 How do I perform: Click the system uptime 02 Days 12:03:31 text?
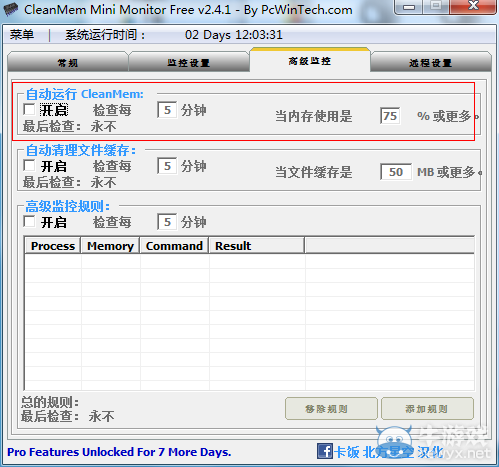tap(234, 35)
